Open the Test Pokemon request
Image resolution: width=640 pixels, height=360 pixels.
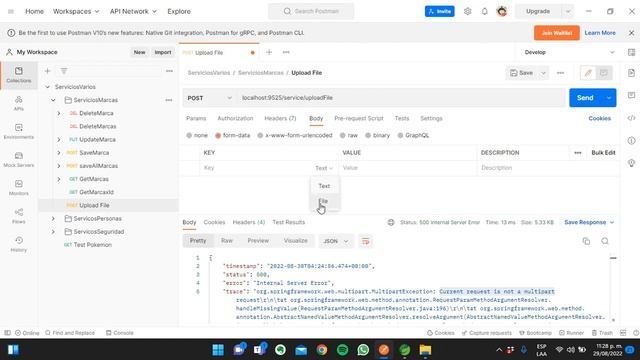93,245
